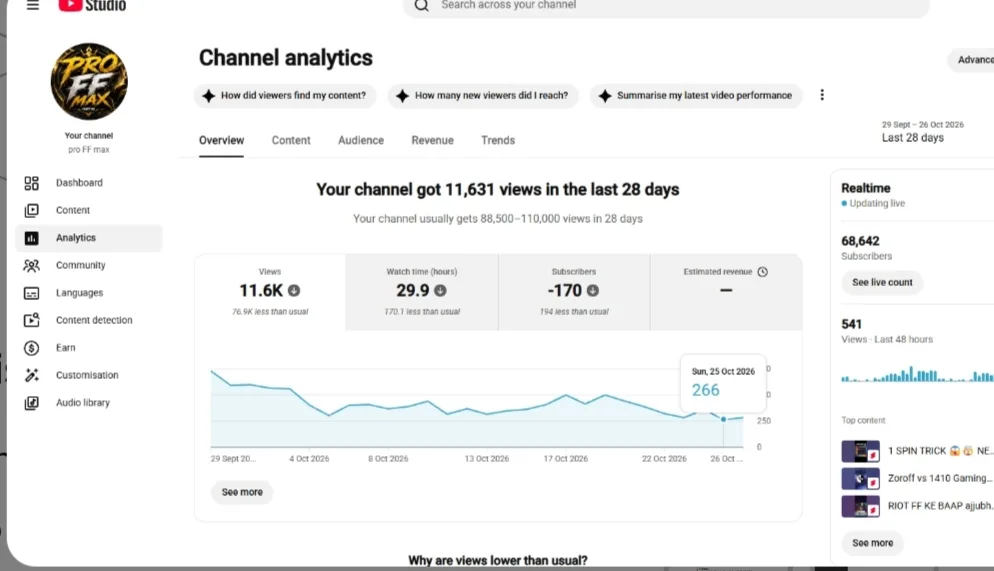Viewport: 994px width, 571px height.
Task: Click the down-arrow icon beside -170 subscribers
Action: 593,291
